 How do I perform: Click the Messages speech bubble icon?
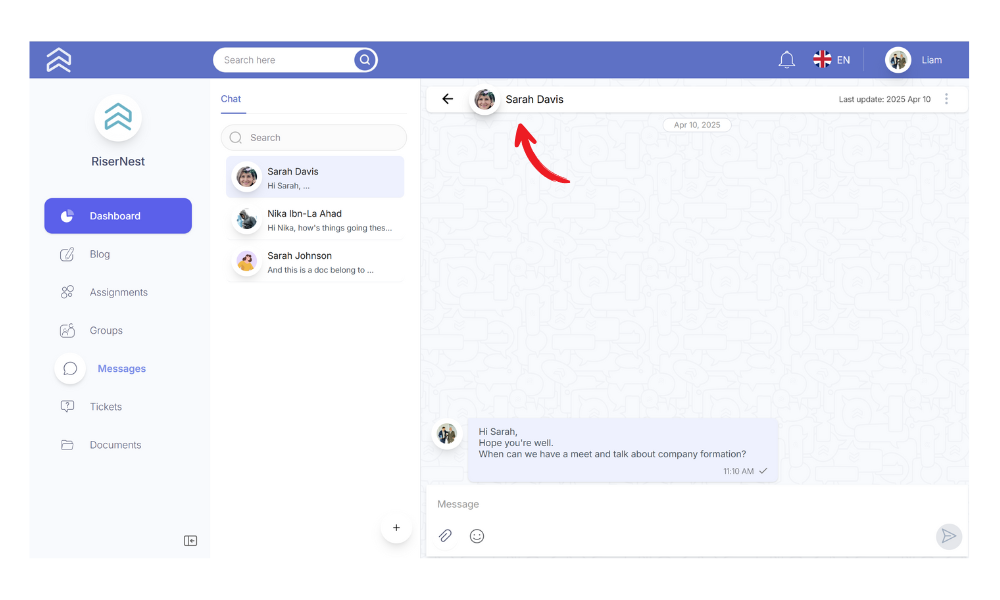click(70, 369)
